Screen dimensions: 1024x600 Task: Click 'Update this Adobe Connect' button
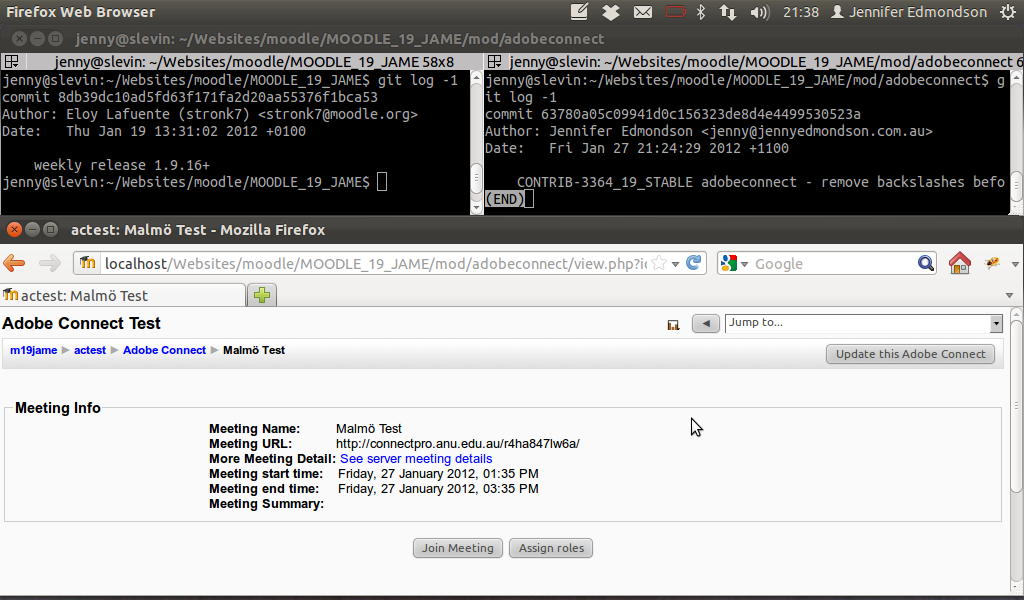tap(910, 354)
